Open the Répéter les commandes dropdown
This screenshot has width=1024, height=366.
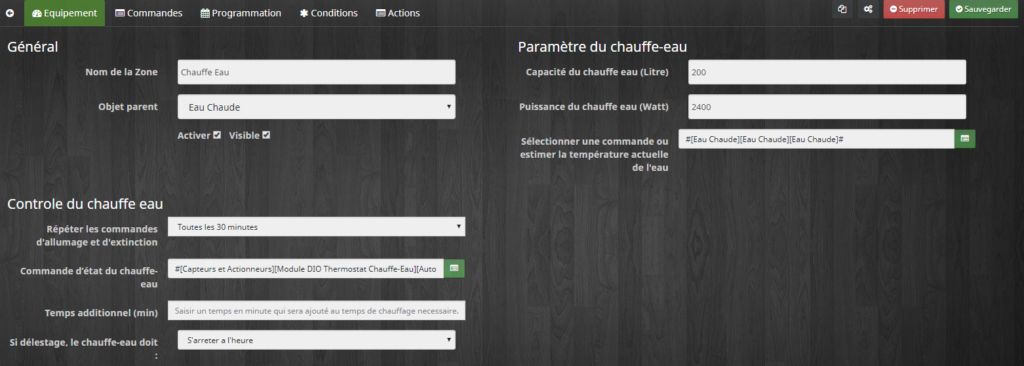pos(317,227)
